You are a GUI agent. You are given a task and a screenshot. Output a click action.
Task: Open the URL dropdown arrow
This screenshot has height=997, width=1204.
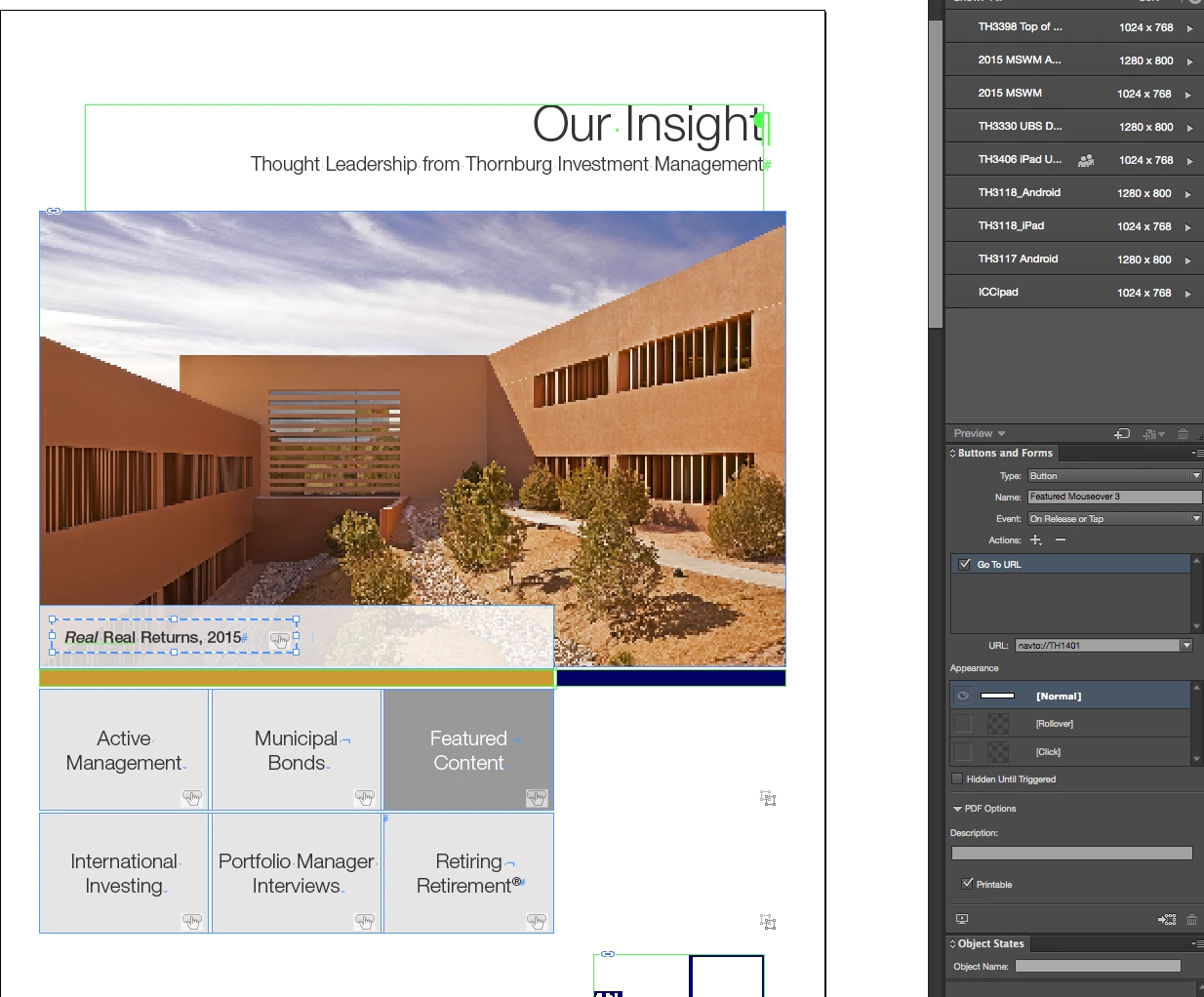coord(1186,646)
